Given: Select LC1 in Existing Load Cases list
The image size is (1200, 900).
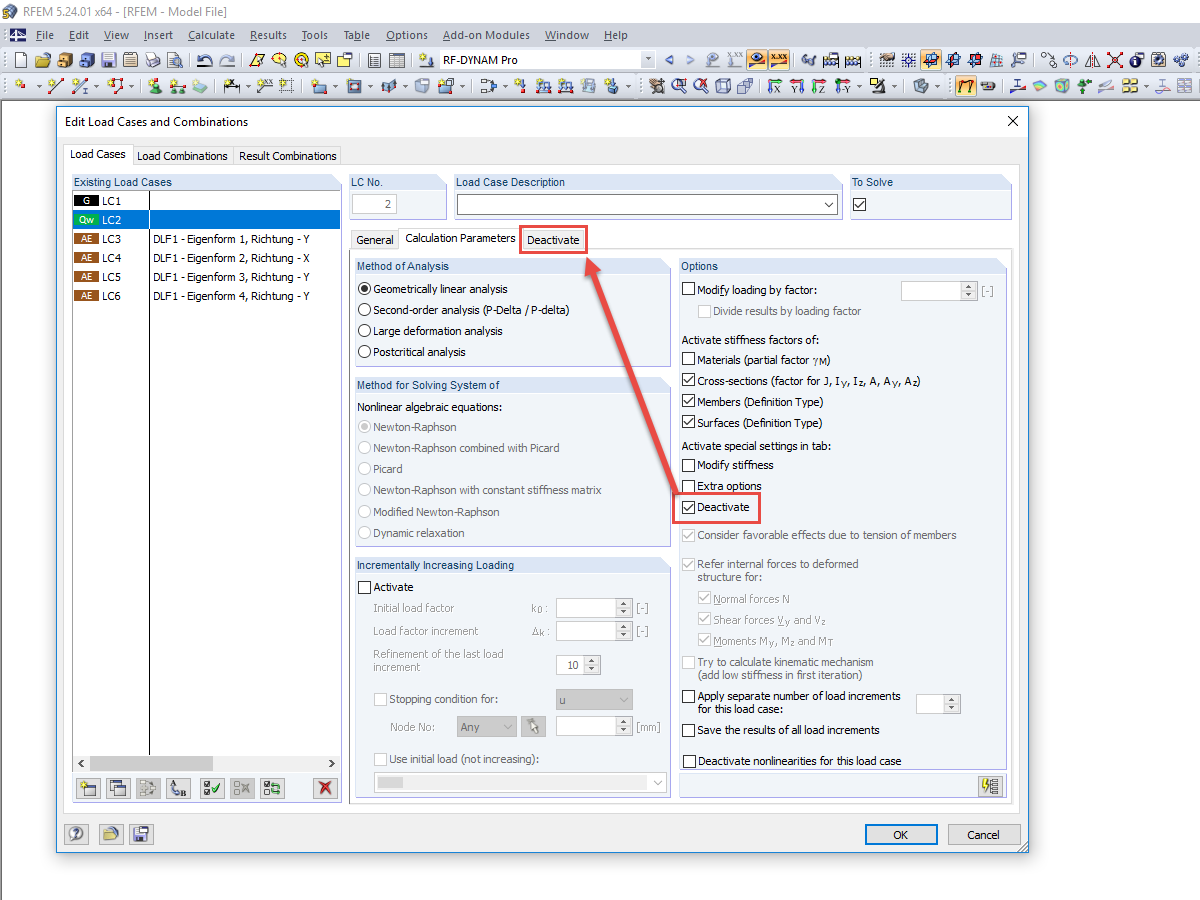Looking at the screenshot, I should (207, 201).
